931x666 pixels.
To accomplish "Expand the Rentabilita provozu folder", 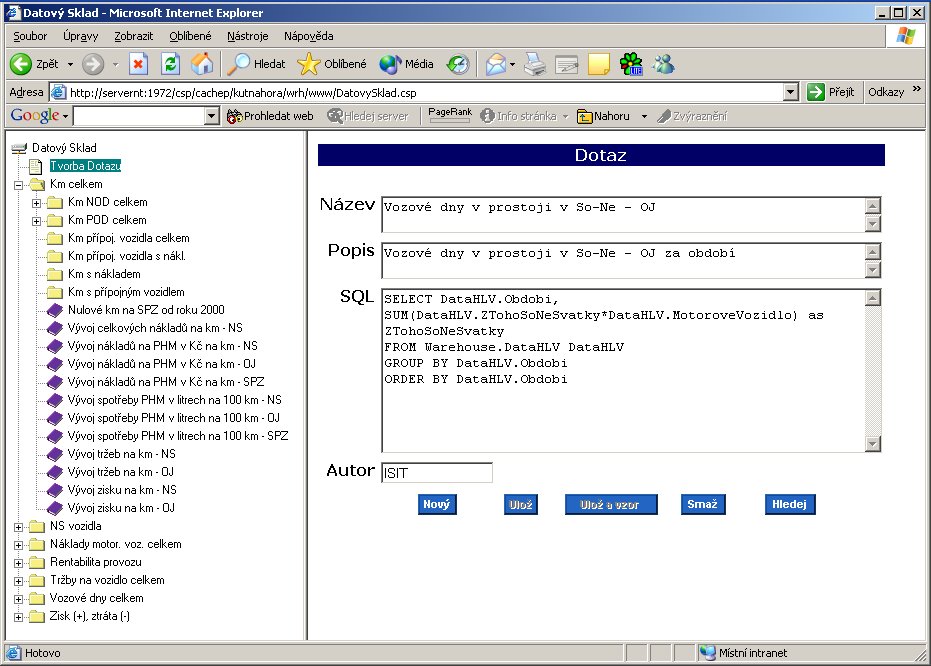I will click(x=18, y=563).
